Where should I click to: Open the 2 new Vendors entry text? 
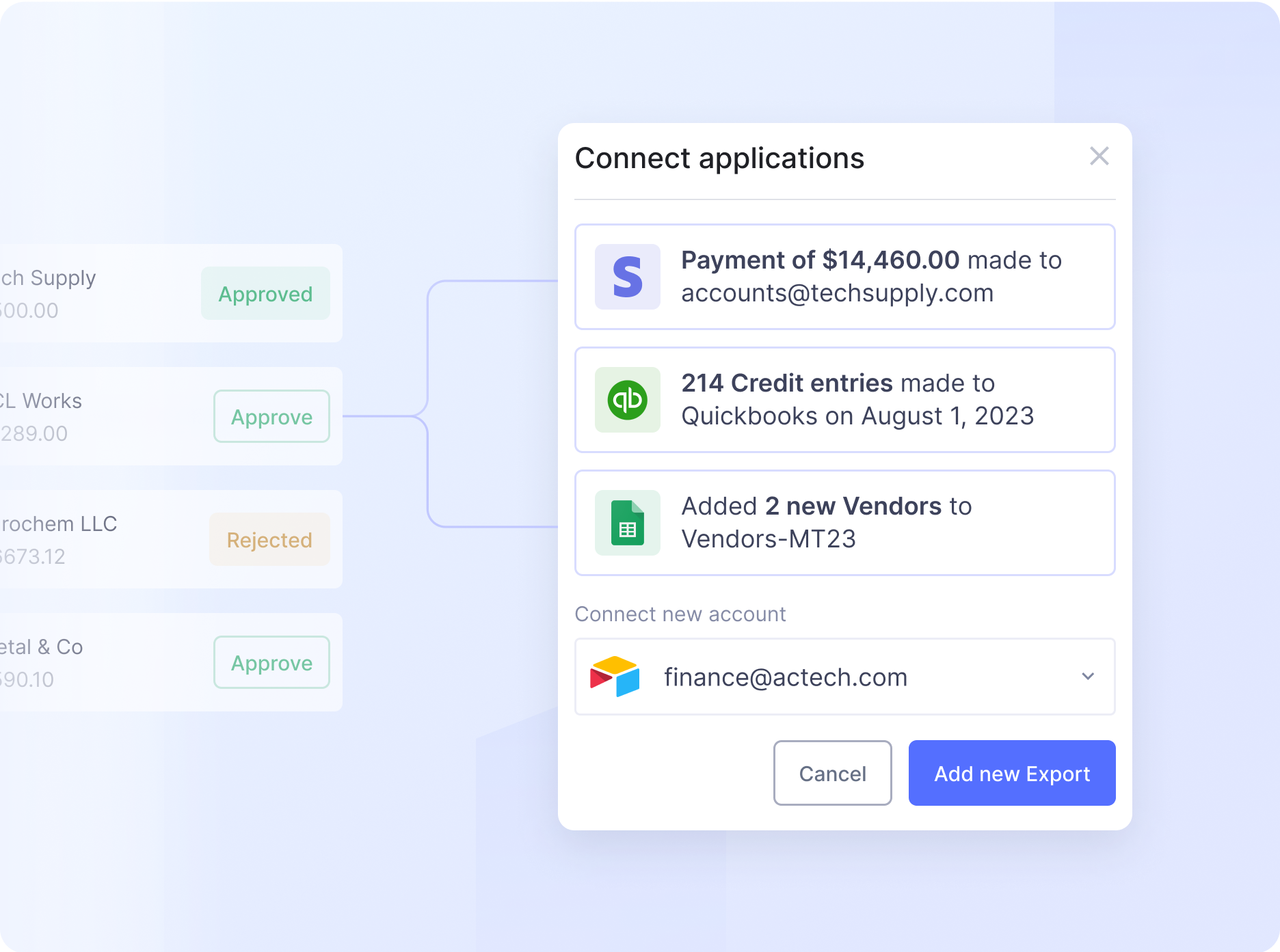click(826, 523)
